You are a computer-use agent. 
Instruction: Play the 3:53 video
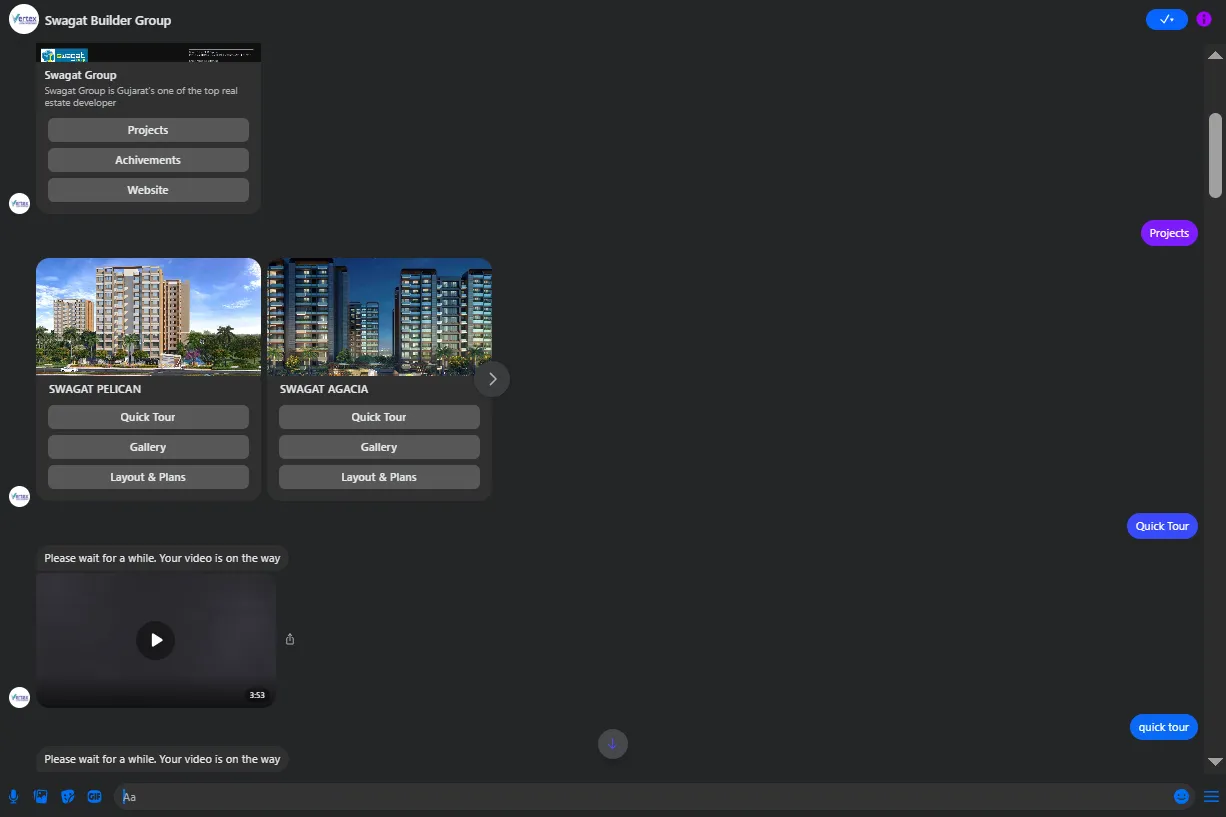tap(156, 640)
